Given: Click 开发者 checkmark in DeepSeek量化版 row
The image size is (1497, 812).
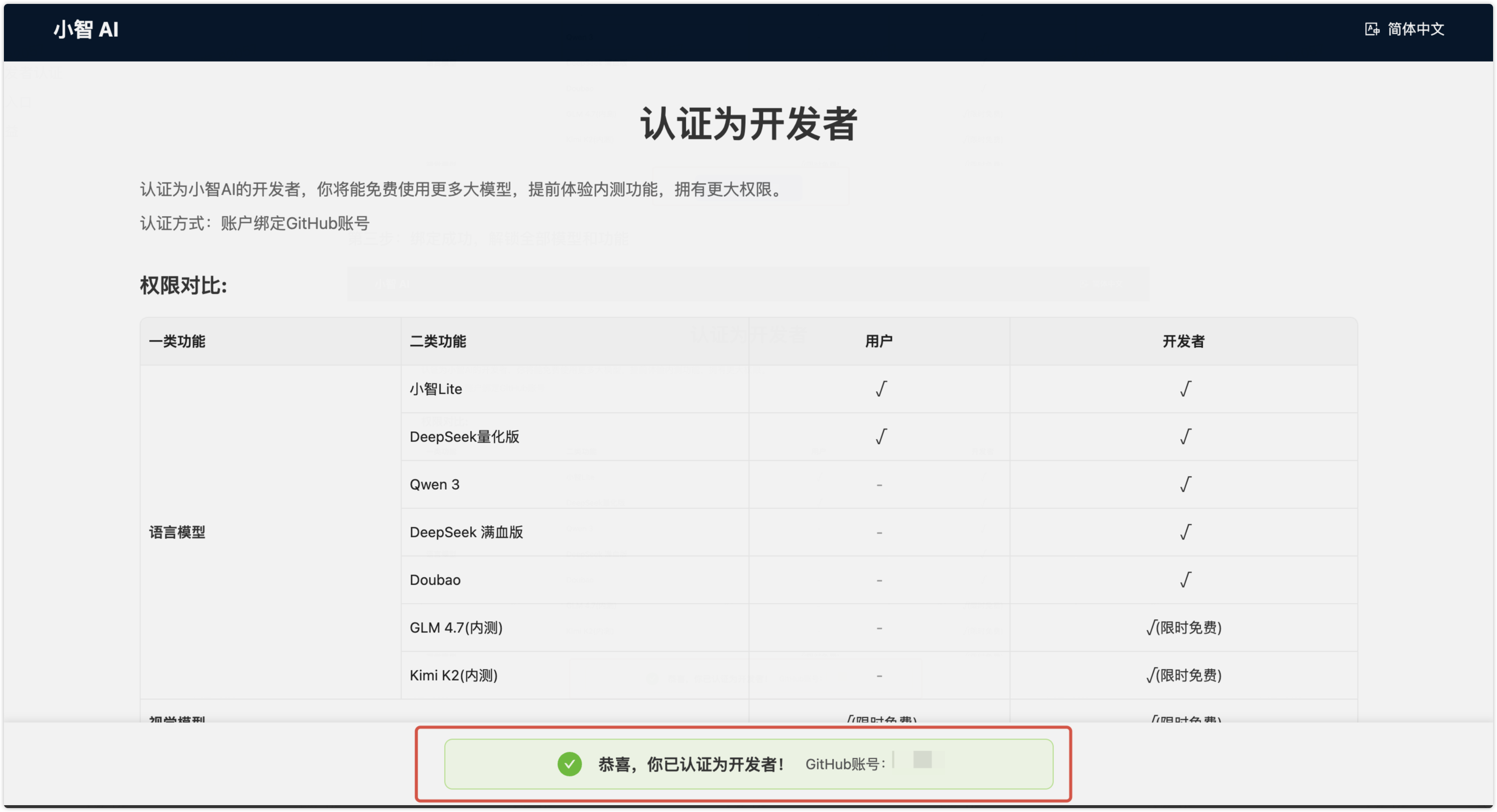Looking at the screenshot, I should 1185,436.
